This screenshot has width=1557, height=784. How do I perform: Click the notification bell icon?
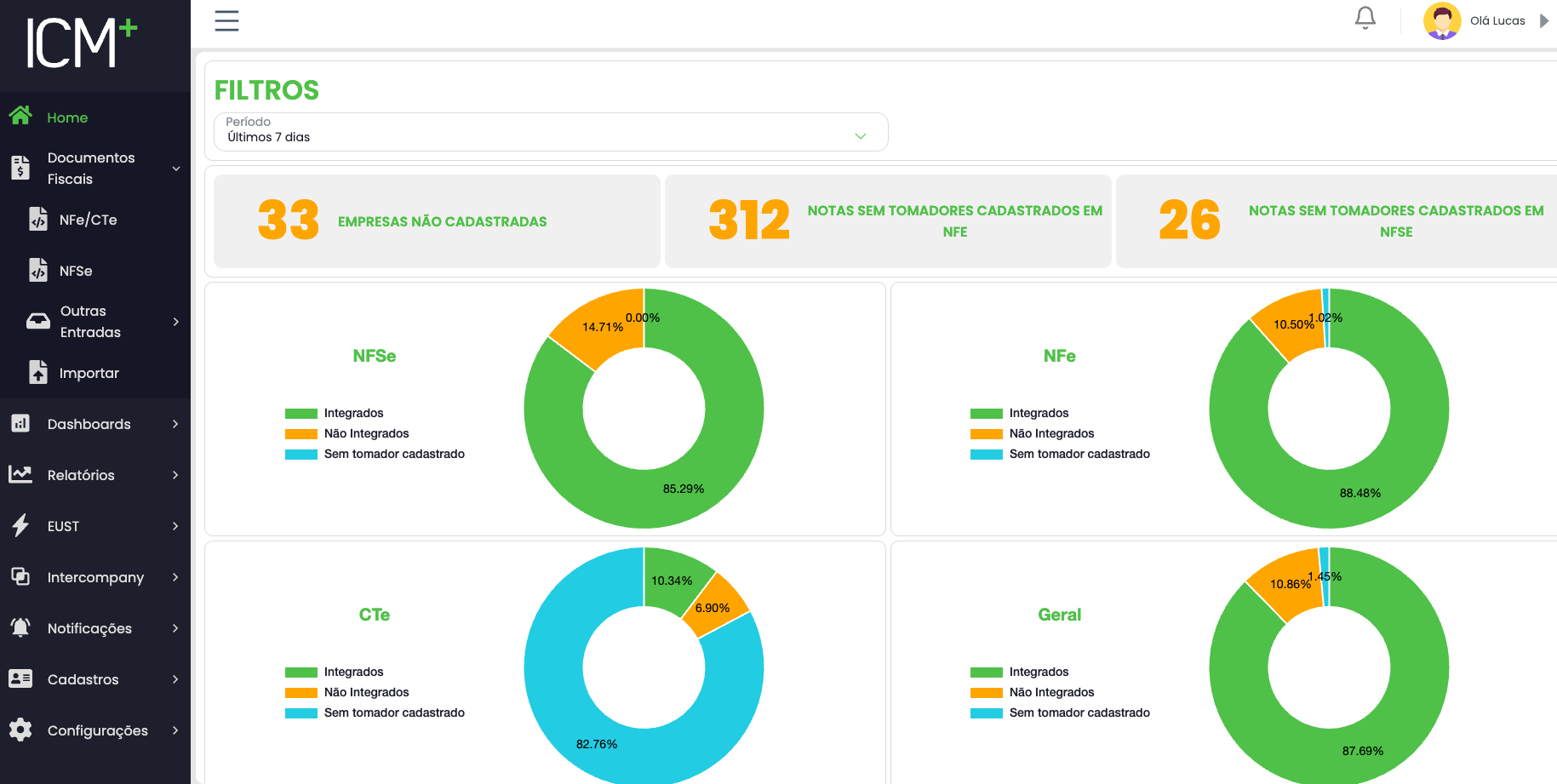1365,17
